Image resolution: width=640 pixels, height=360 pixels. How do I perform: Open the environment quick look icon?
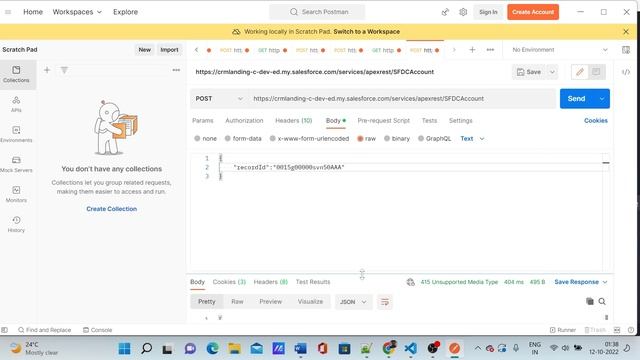click(x=626, y=50)
